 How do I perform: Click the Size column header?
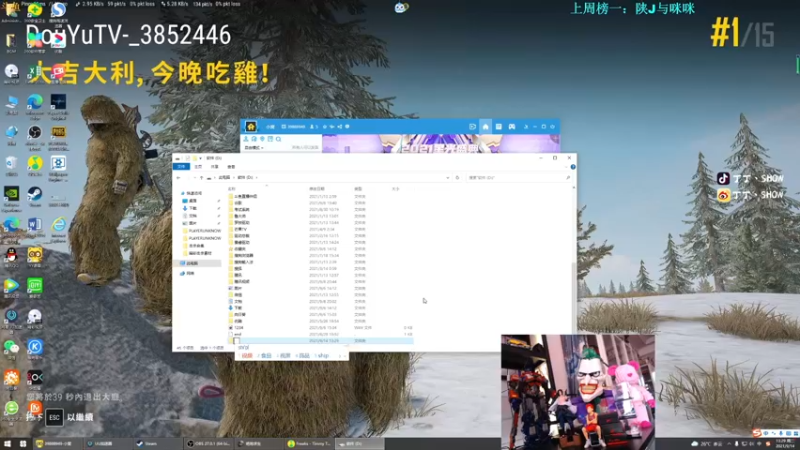click(x=395, y=189)
